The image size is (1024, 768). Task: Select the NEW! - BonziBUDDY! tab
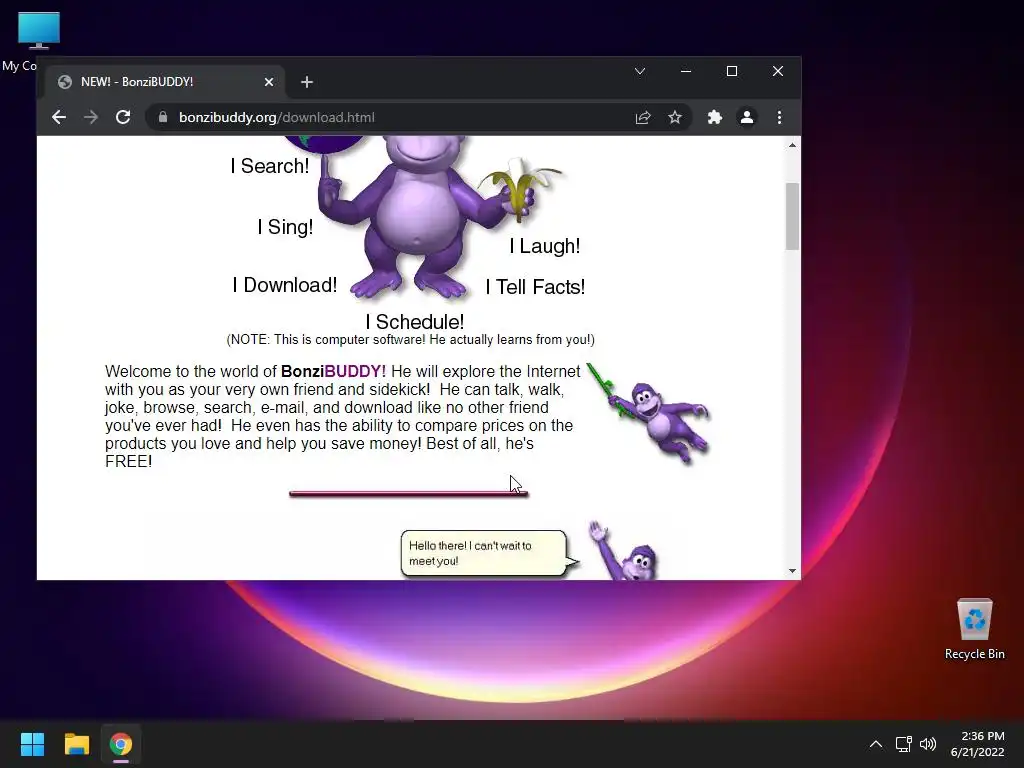pos(163,82)
